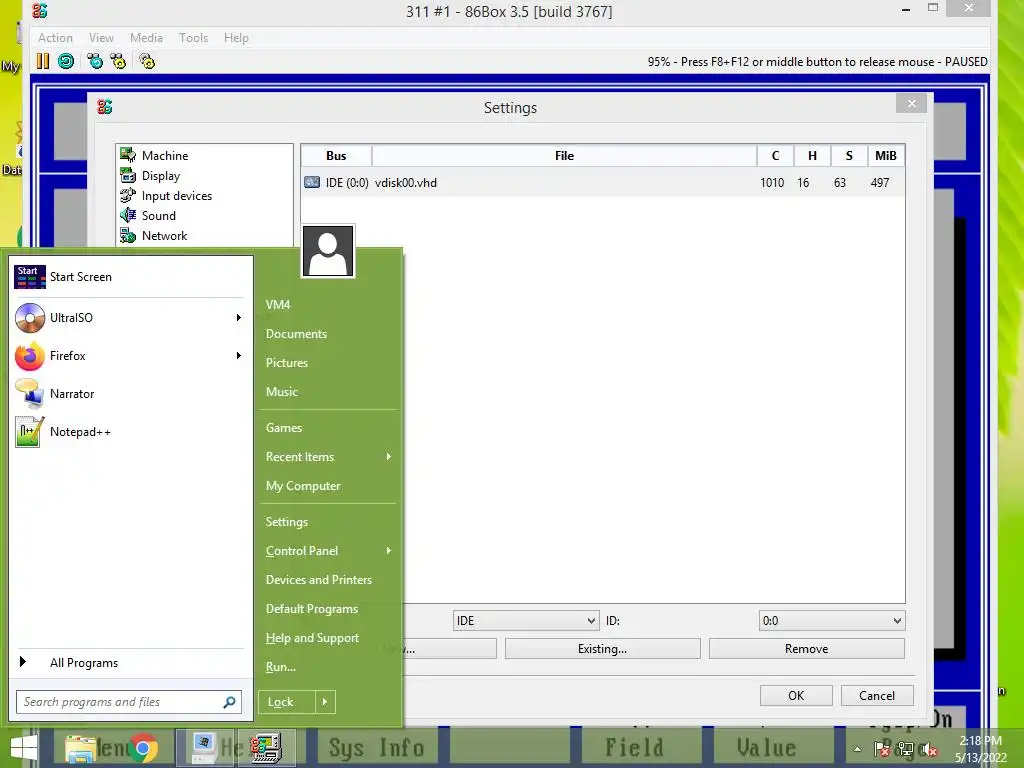Click the Windows Start button

click(24, 748)
